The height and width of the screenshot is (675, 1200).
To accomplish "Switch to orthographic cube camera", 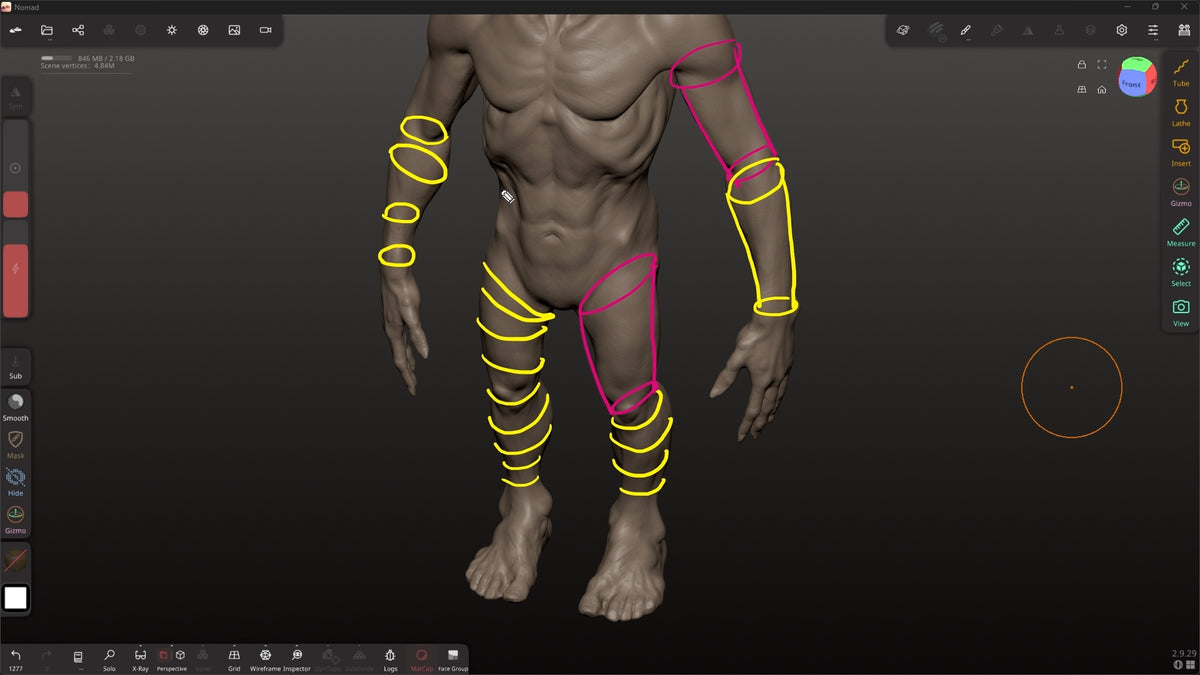I will [180, 655].
